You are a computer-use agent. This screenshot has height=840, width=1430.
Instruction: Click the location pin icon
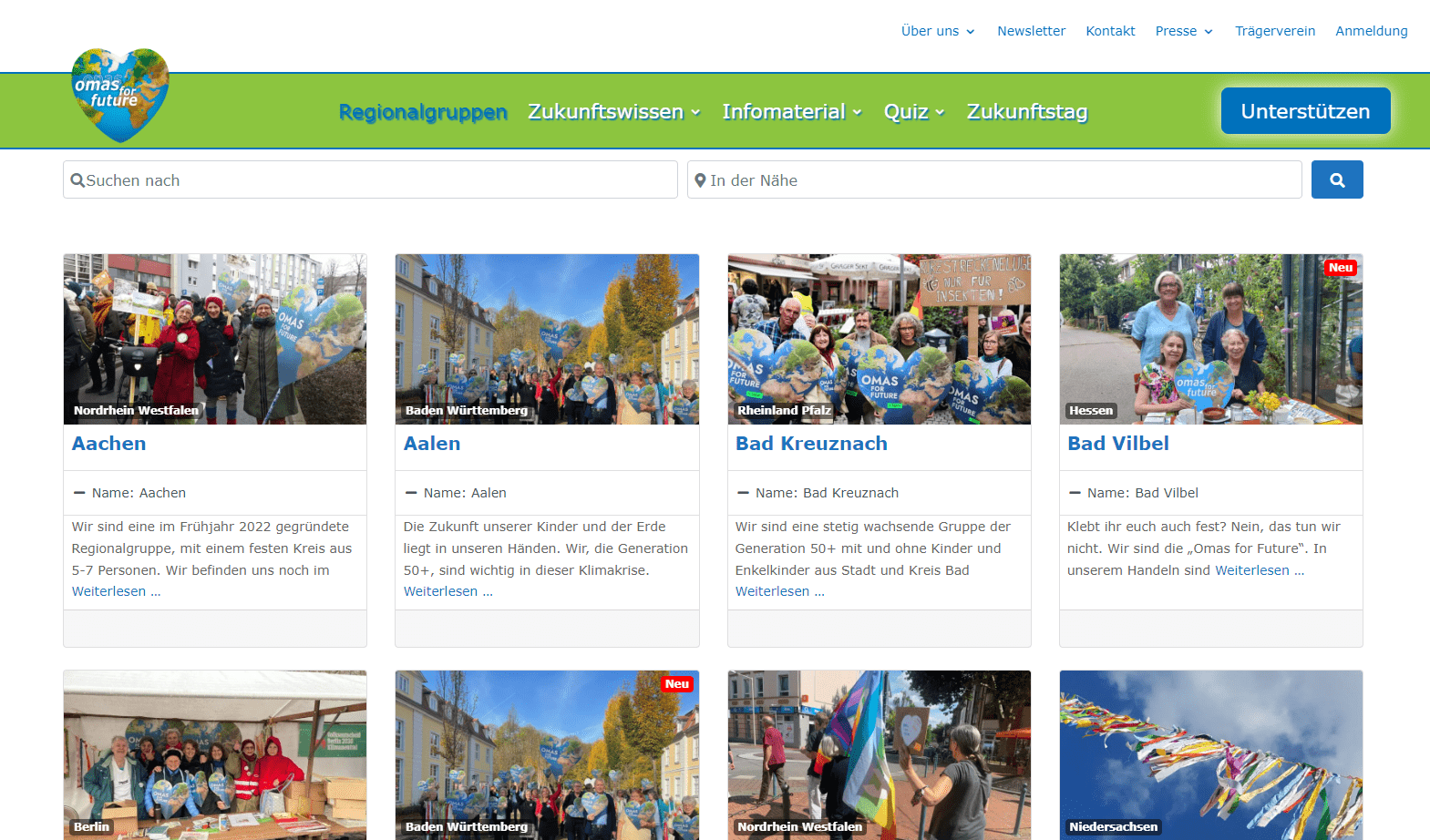pyautogui.click(x=700, y=180)
